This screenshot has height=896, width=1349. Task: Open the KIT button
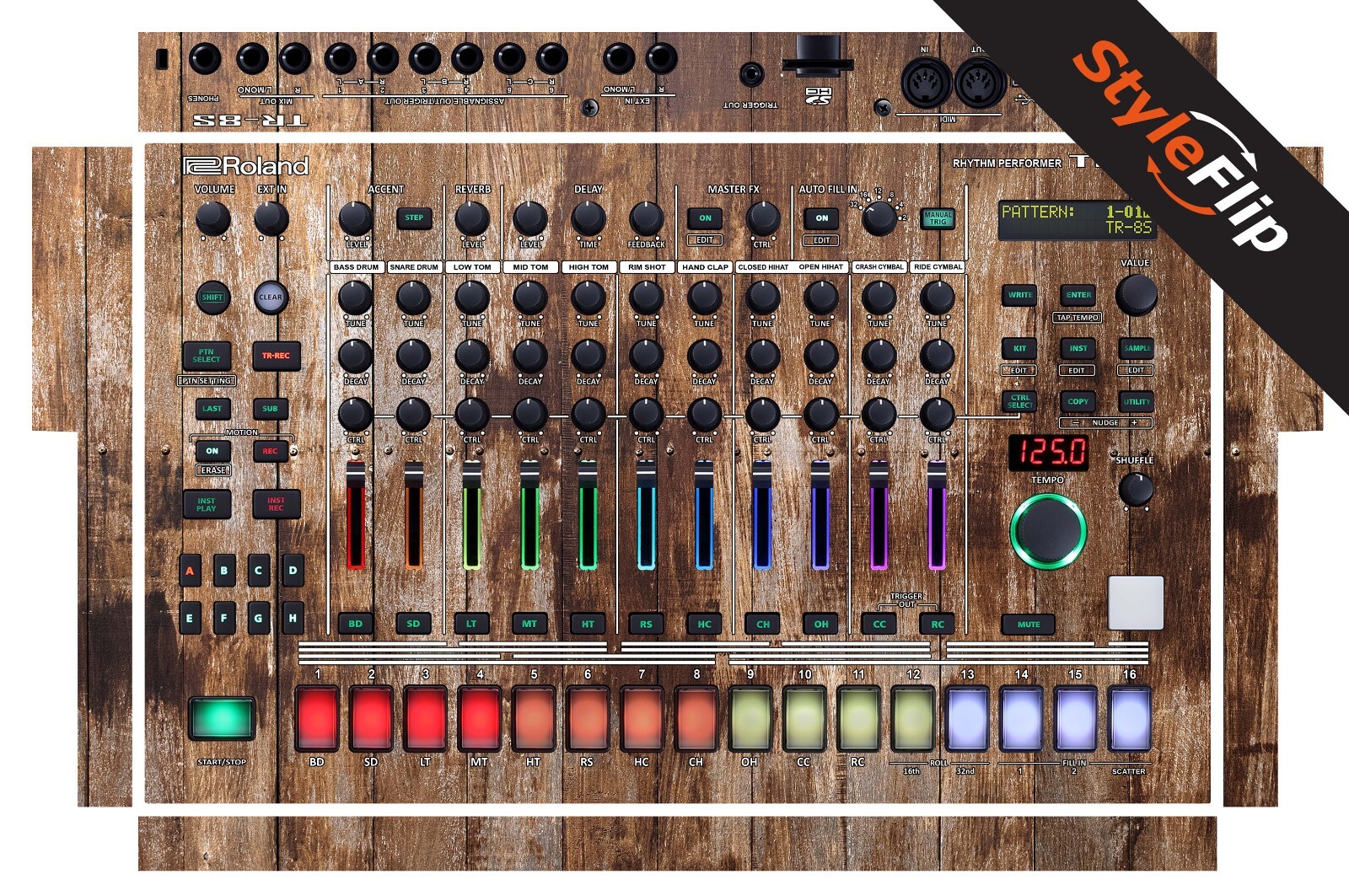click(x=1020, y=348)
